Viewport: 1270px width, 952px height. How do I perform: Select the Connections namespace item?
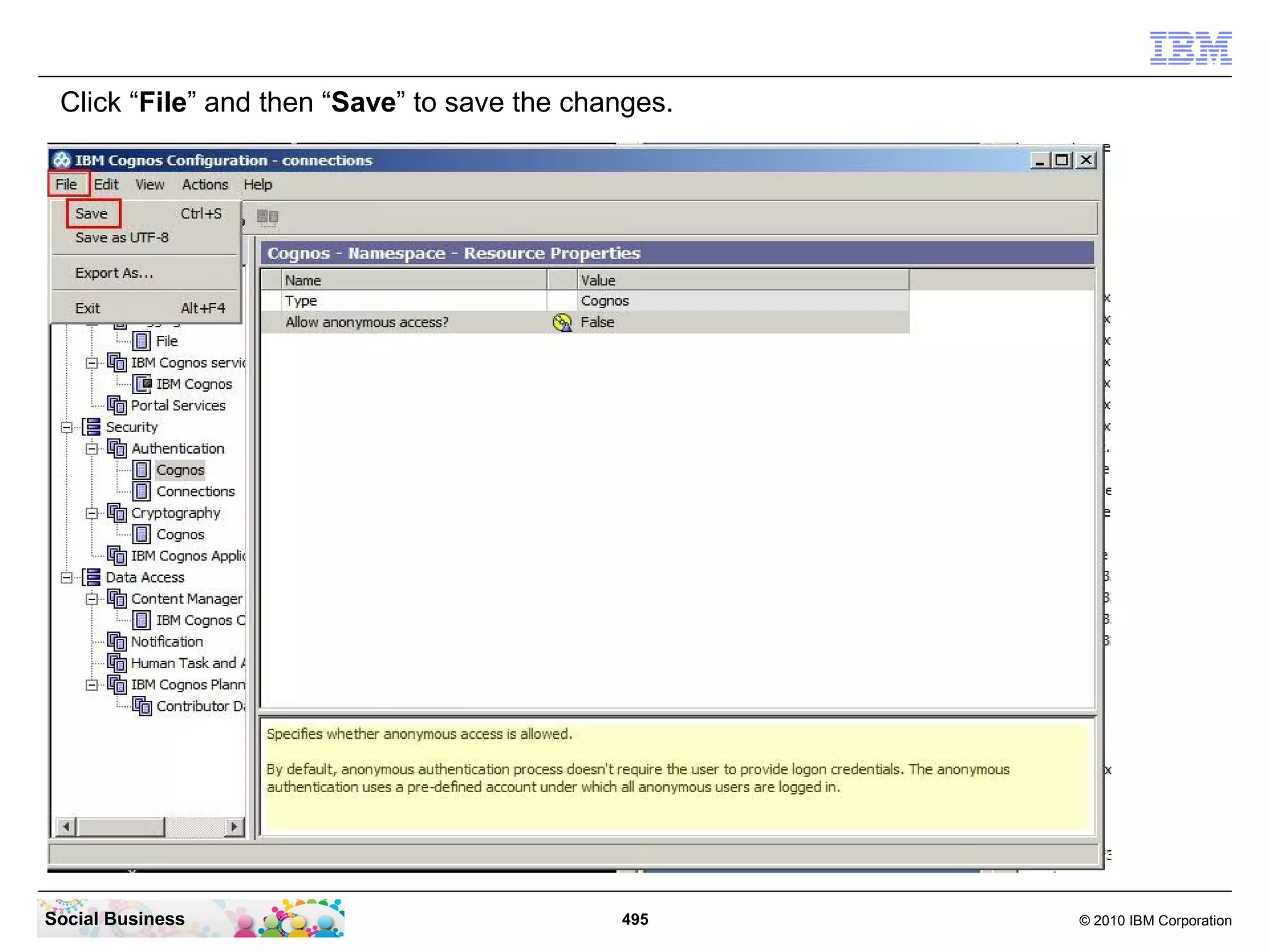pos(195,491)
